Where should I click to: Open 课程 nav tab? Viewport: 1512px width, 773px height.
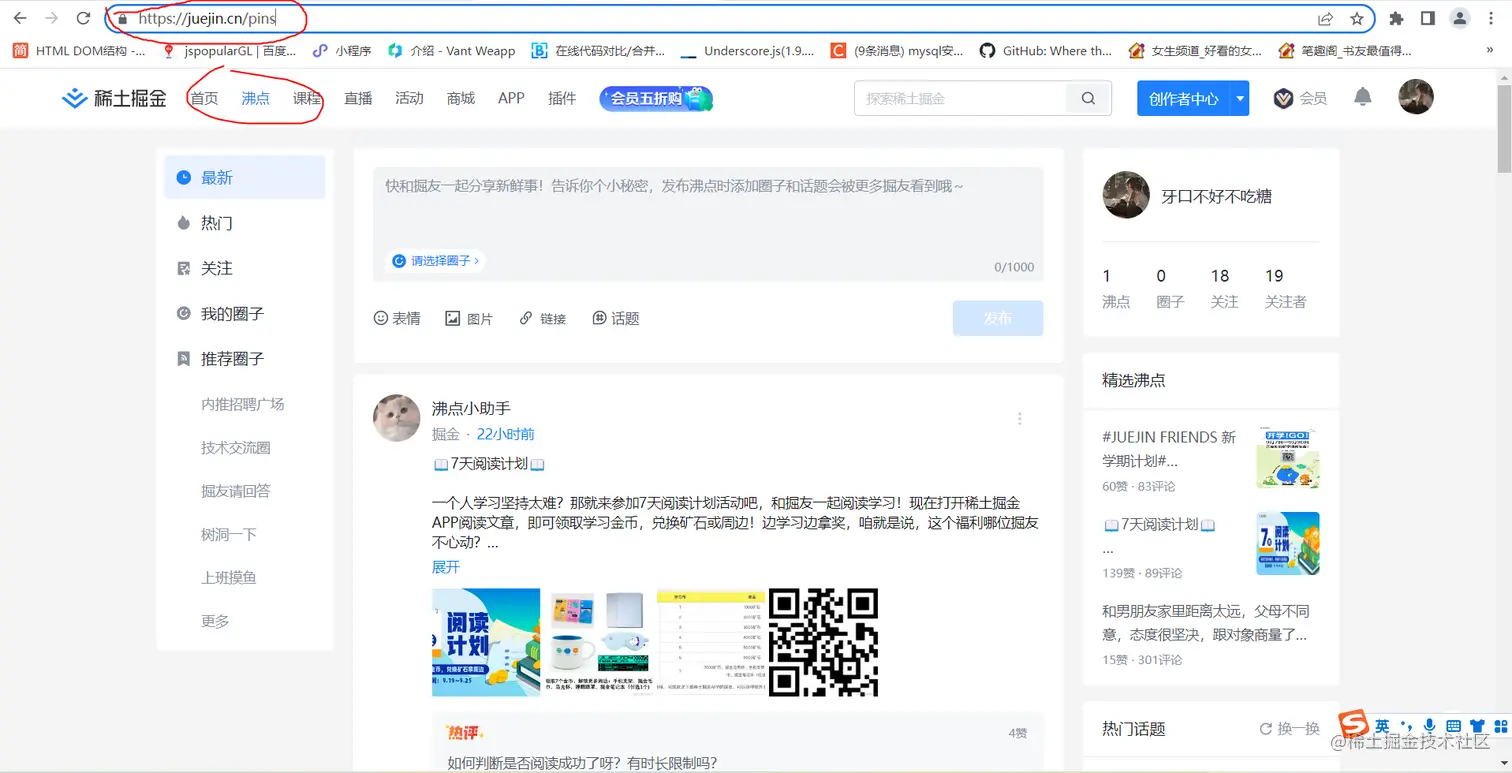[307, 98]
